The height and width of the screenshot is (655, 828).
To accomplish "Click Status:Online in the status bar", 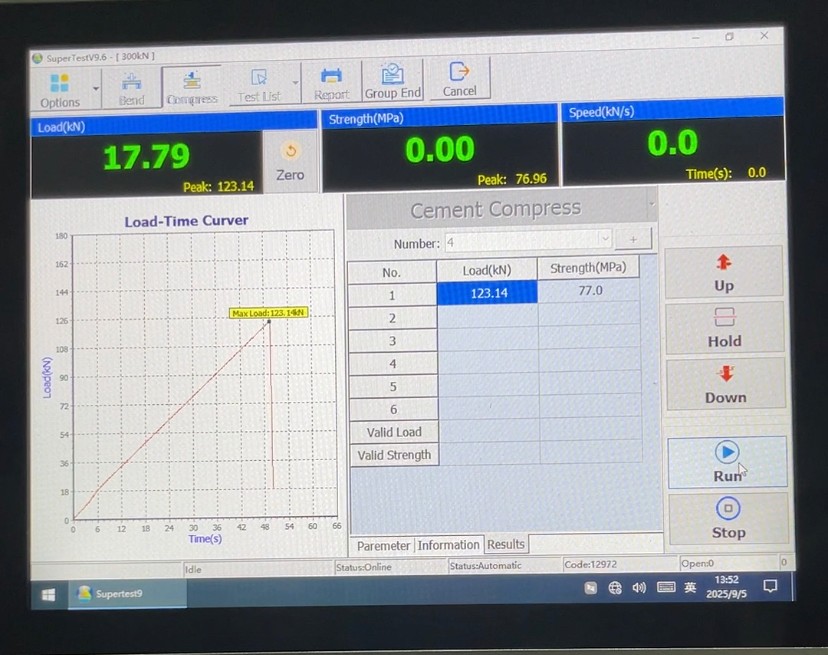I will tap(363, 567).
